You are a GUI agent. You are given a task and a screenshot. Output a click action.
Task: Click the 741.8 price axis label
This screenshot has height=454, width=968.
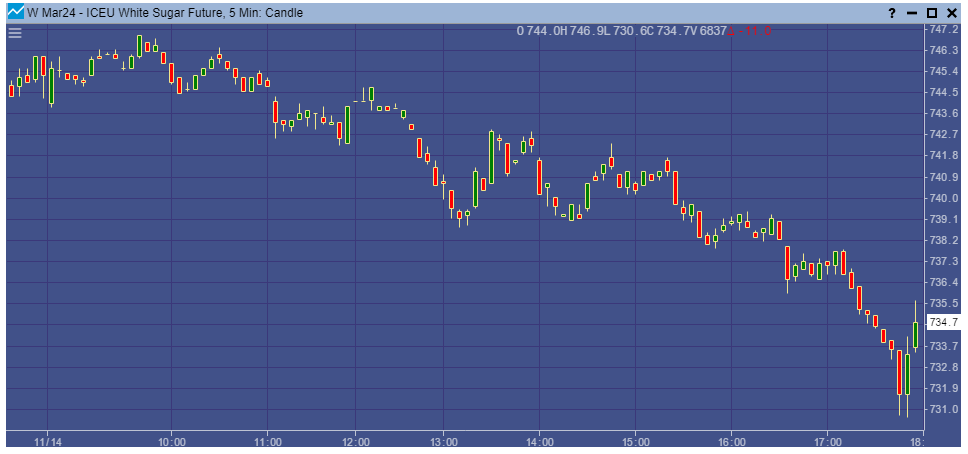(943, 156)
